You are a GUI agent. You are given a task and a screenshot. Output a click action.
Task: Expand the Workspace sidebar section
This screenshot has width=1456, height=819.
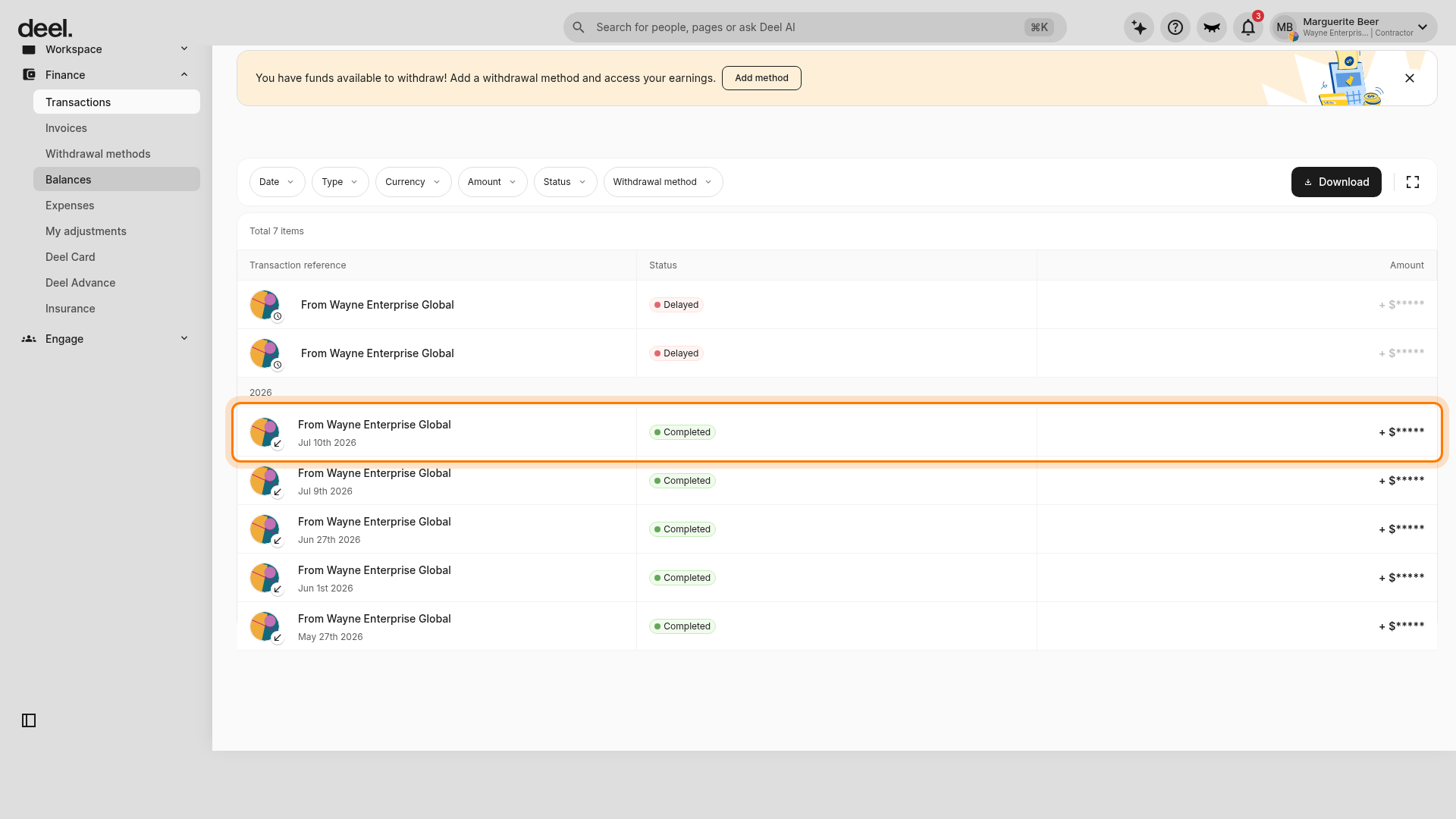pos(184,49)
